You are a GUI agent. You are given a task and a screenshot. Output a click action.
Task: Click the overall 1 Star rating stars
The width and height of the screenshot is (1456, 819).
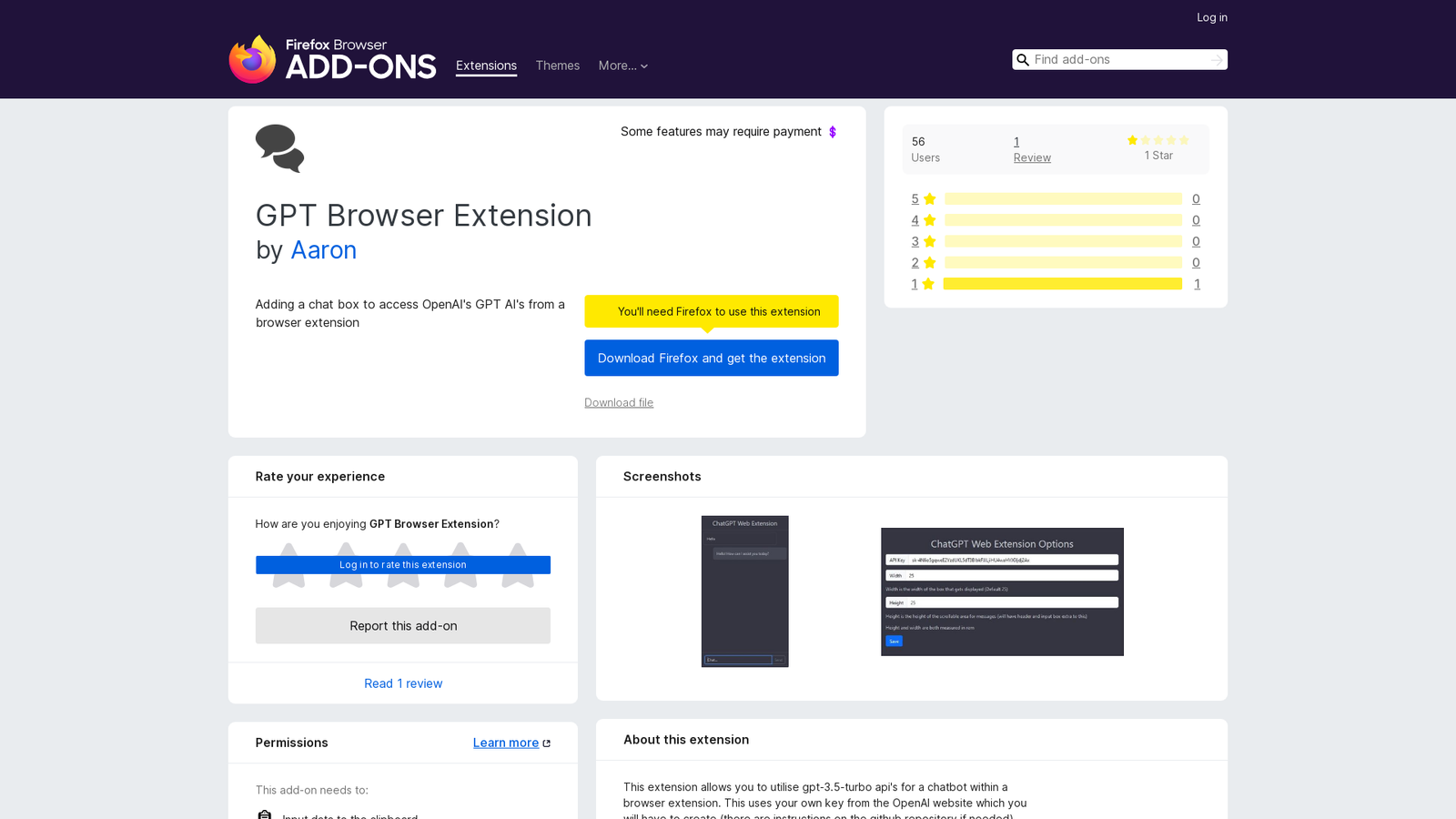pos(1158,140)
